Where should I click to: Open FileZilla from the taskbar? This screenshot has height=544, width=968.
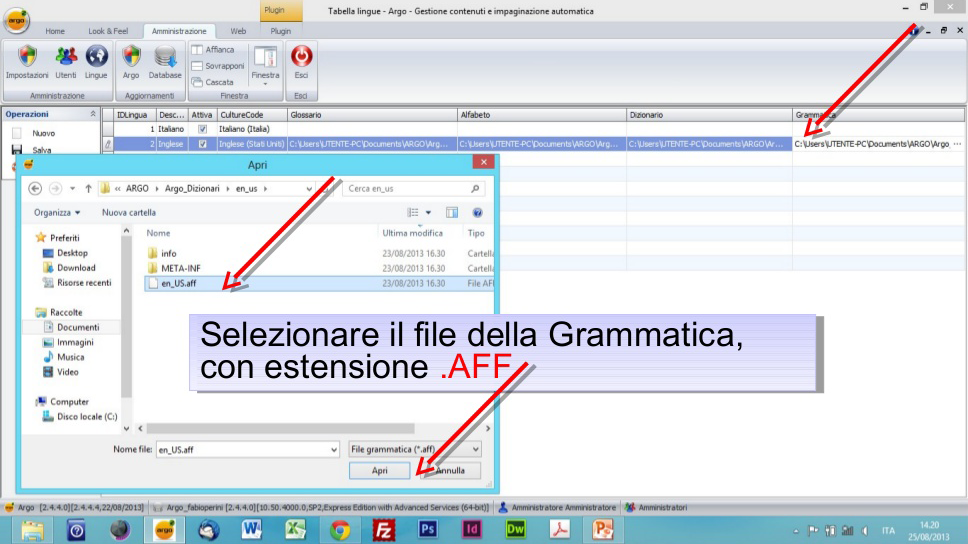point(383,530)
